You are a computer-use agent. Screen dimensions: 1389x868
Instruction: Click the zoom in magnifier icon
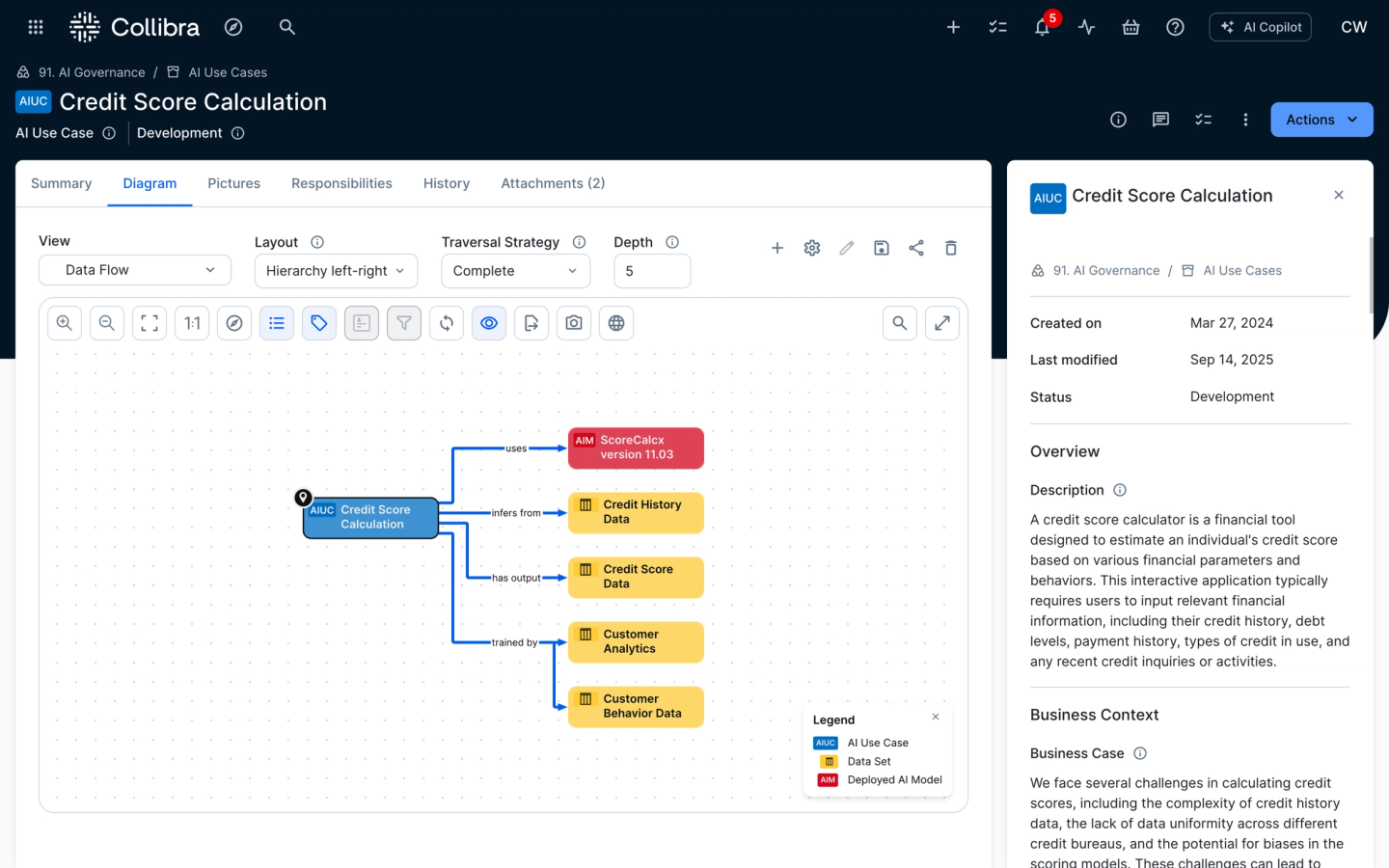[x=65, y=323]
